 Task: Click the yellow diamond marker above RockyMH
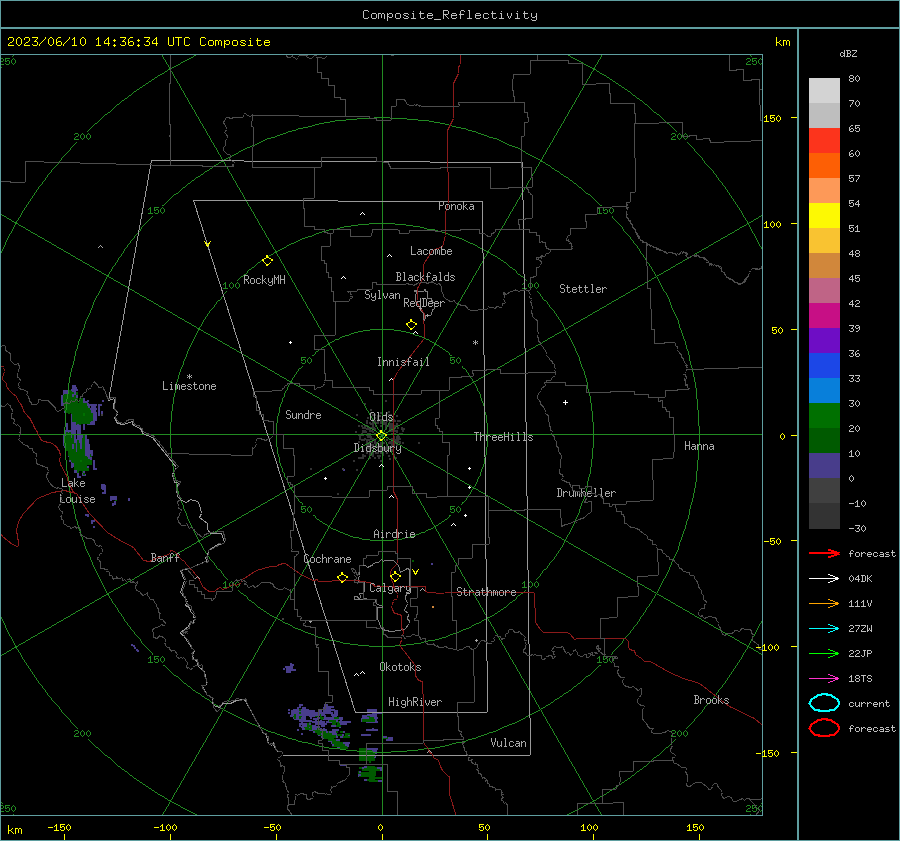(267, 261)
